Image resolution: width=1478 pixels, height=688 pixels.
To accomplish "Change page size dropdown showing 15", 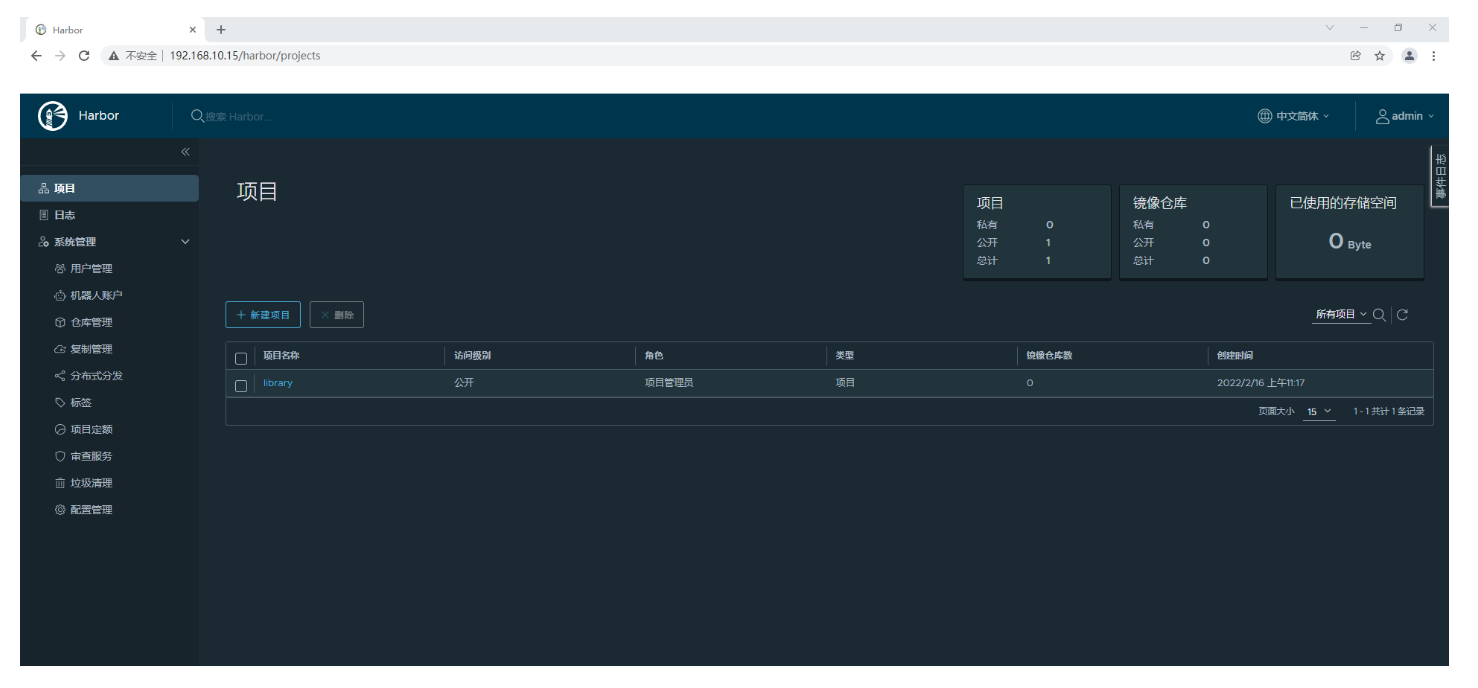I will click(1319, 411).
